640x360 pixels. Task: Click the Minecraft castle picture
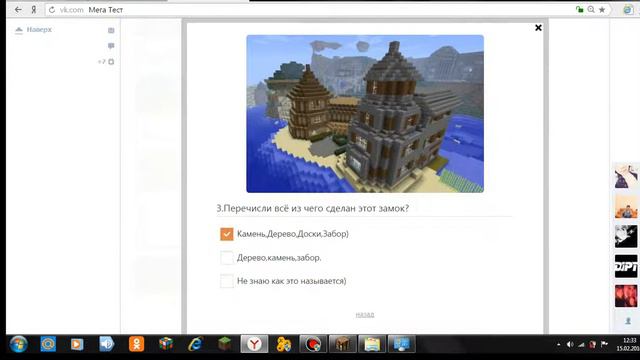coord(365,113)
